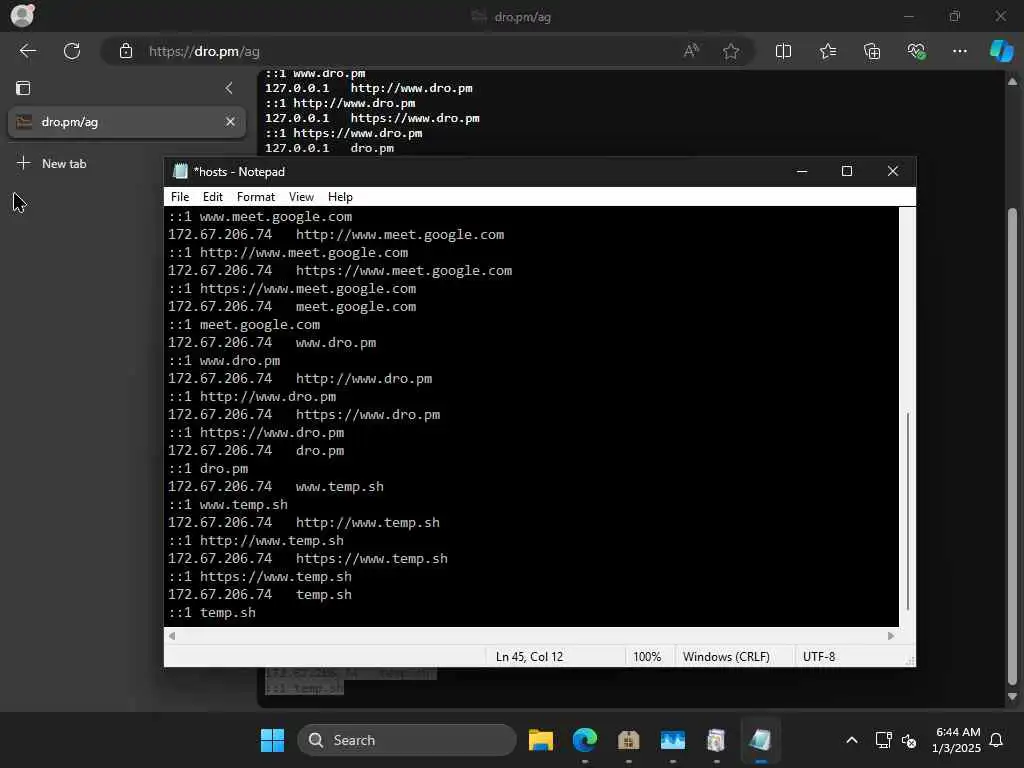Click the Notepad title bar icon
Screen dimensions: 1024x768
tap(180, 171)
